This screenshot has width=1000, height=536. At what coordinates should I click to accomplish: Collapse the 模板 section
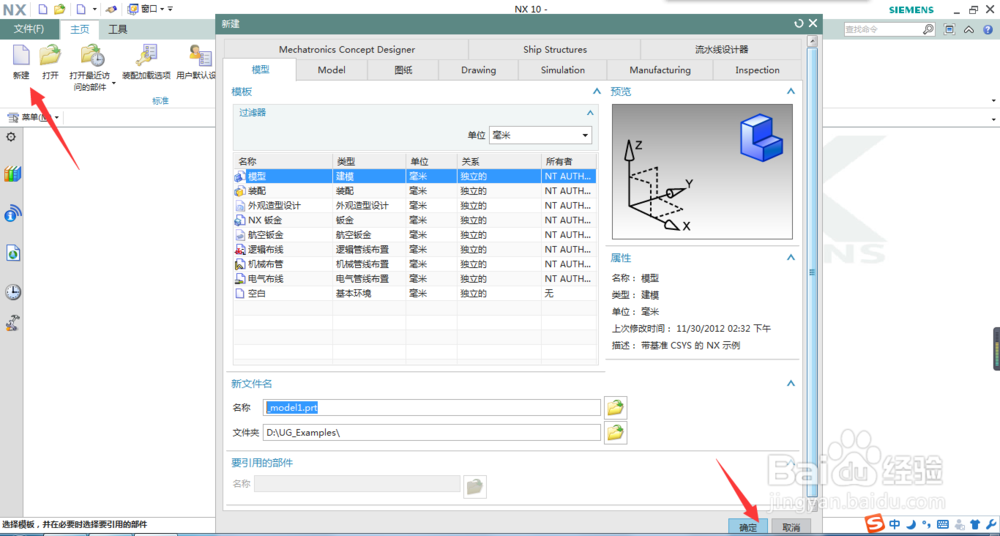pyautogui.click(x=596, y=92)
